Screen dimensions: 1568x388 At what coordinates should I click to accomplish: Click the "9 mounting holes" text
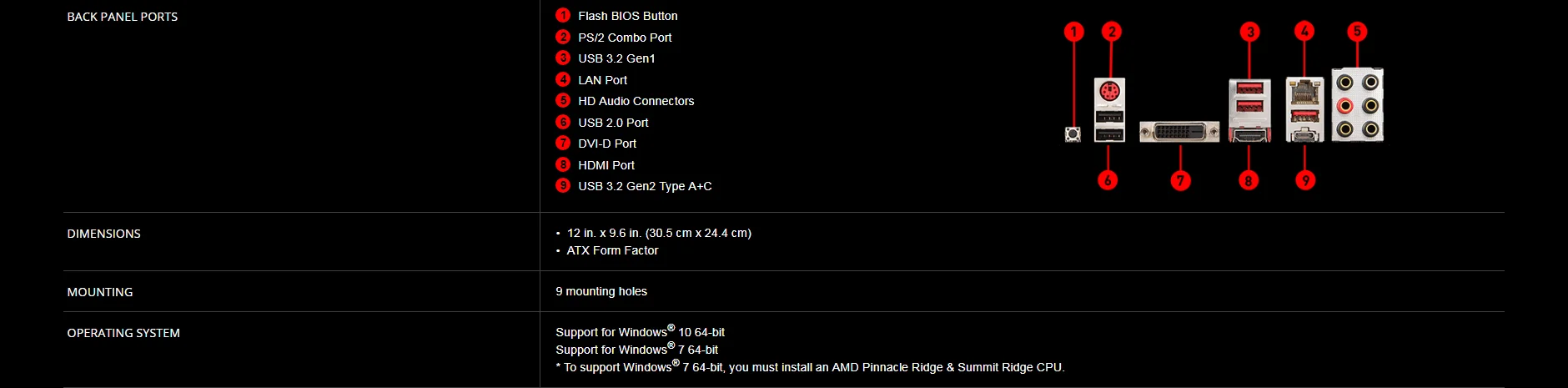(x=601, y=291)
